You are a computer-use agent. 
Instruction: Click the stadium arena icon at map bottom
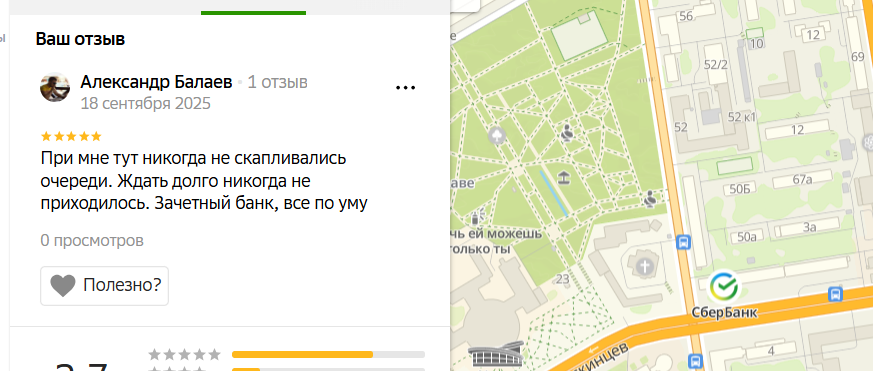[496, 355]
